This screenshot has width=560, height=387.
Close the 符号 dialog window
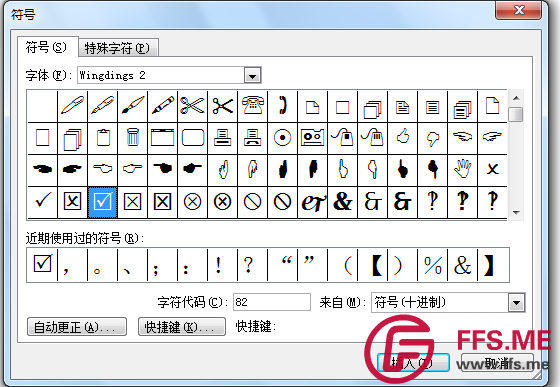(x=519, y=10)
